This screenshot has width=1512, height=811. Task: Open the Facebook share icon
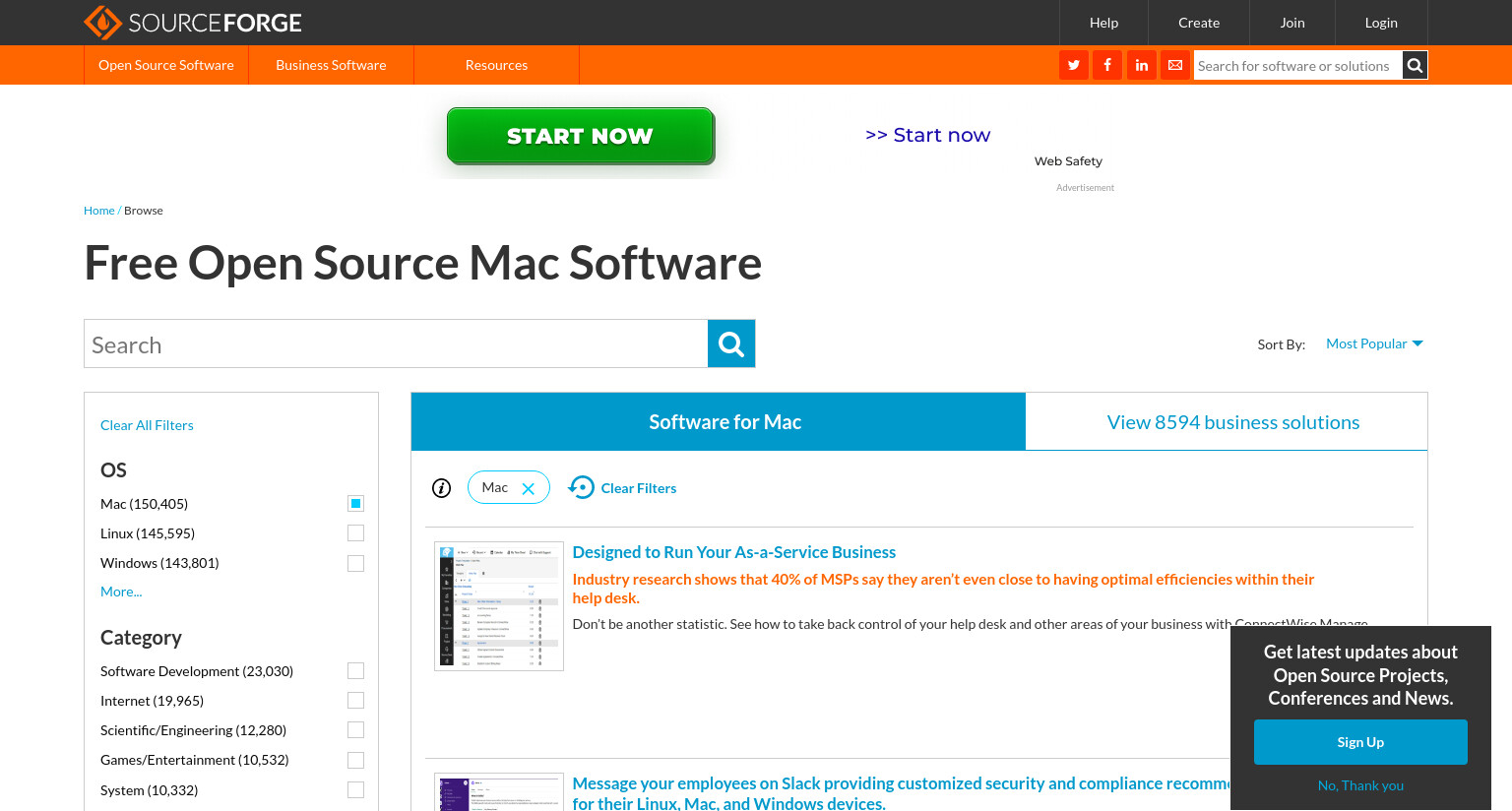click(x=1107, y=65)
